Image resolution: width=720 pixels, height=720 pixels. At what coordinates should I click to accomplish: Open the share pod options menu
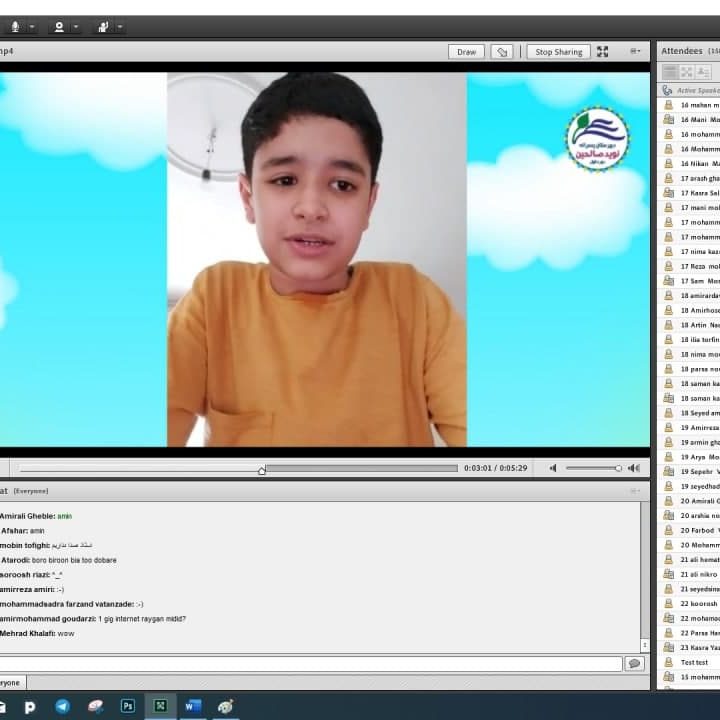pos(635,52)
